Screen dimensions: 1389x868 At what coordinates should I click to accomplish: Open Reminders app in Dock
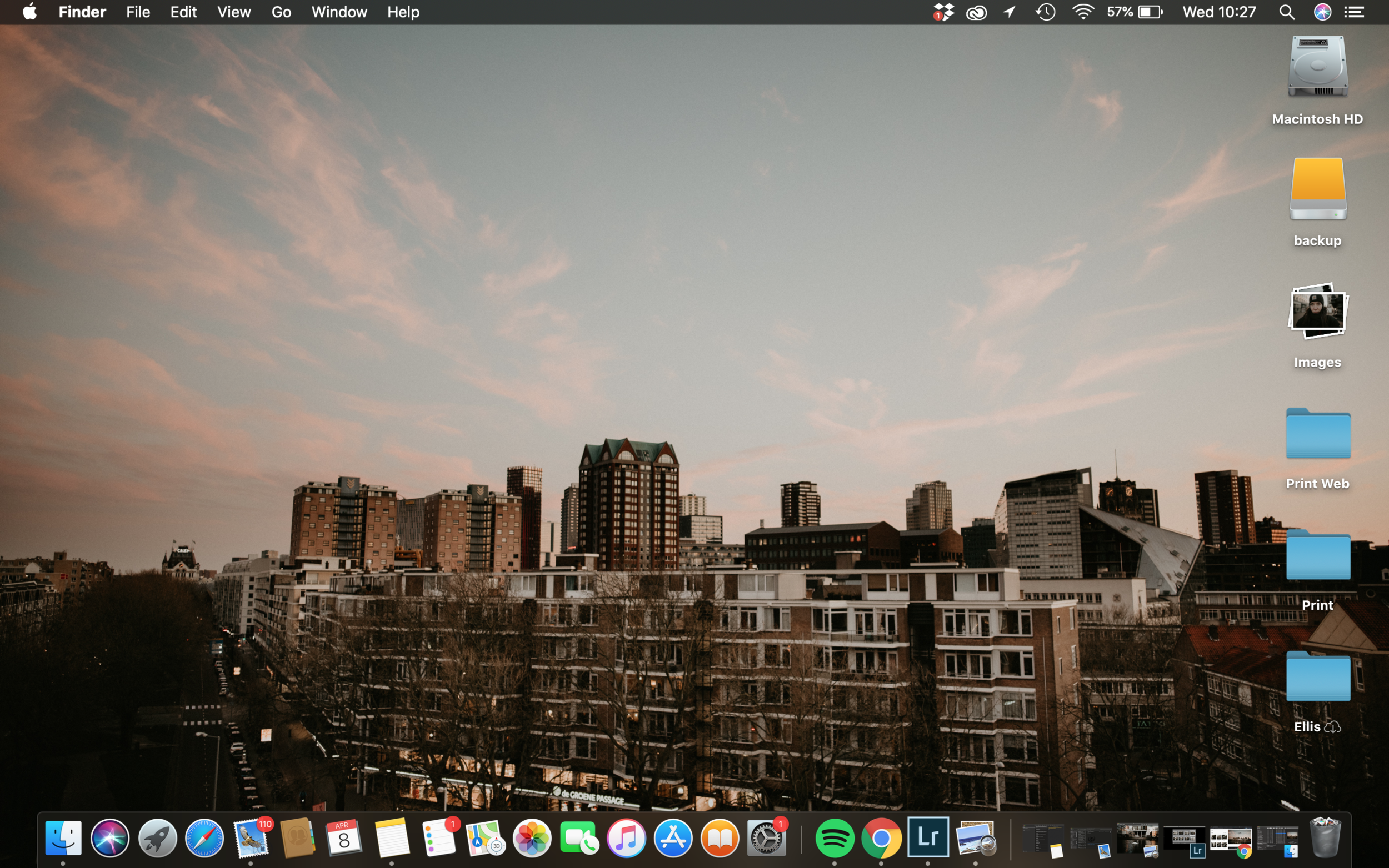[x=440, y=838]
